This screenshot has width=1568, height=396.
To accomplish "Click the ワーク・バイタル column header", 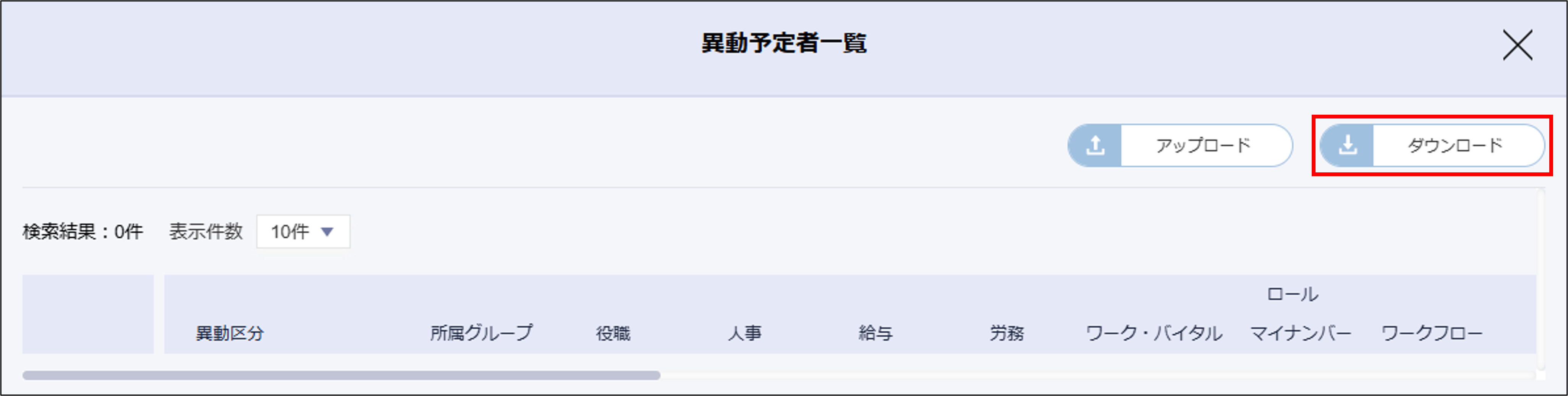I will 1154,333.
